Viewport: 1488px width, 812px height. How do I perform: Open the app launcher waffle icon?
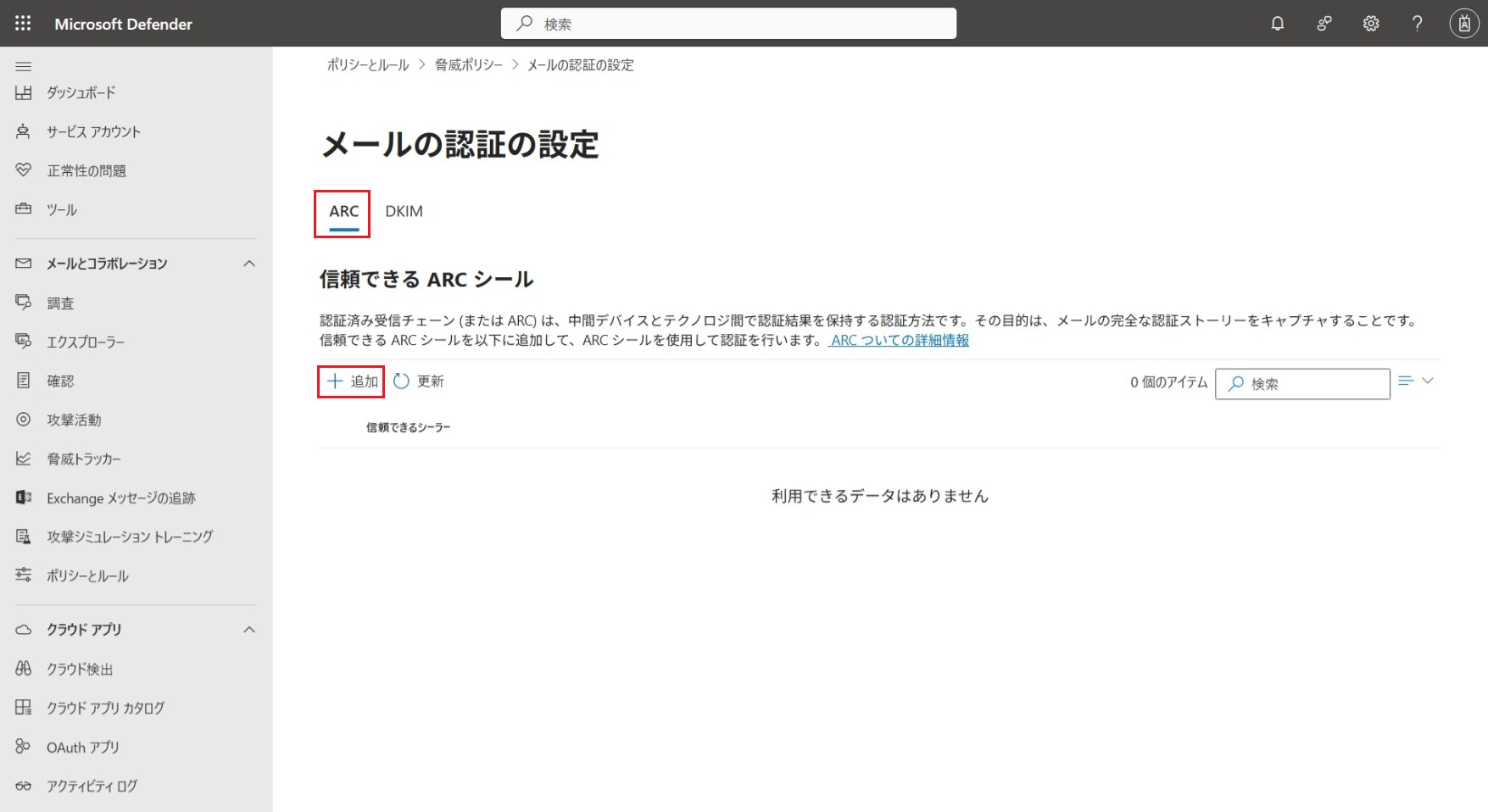tap(23, 24)
